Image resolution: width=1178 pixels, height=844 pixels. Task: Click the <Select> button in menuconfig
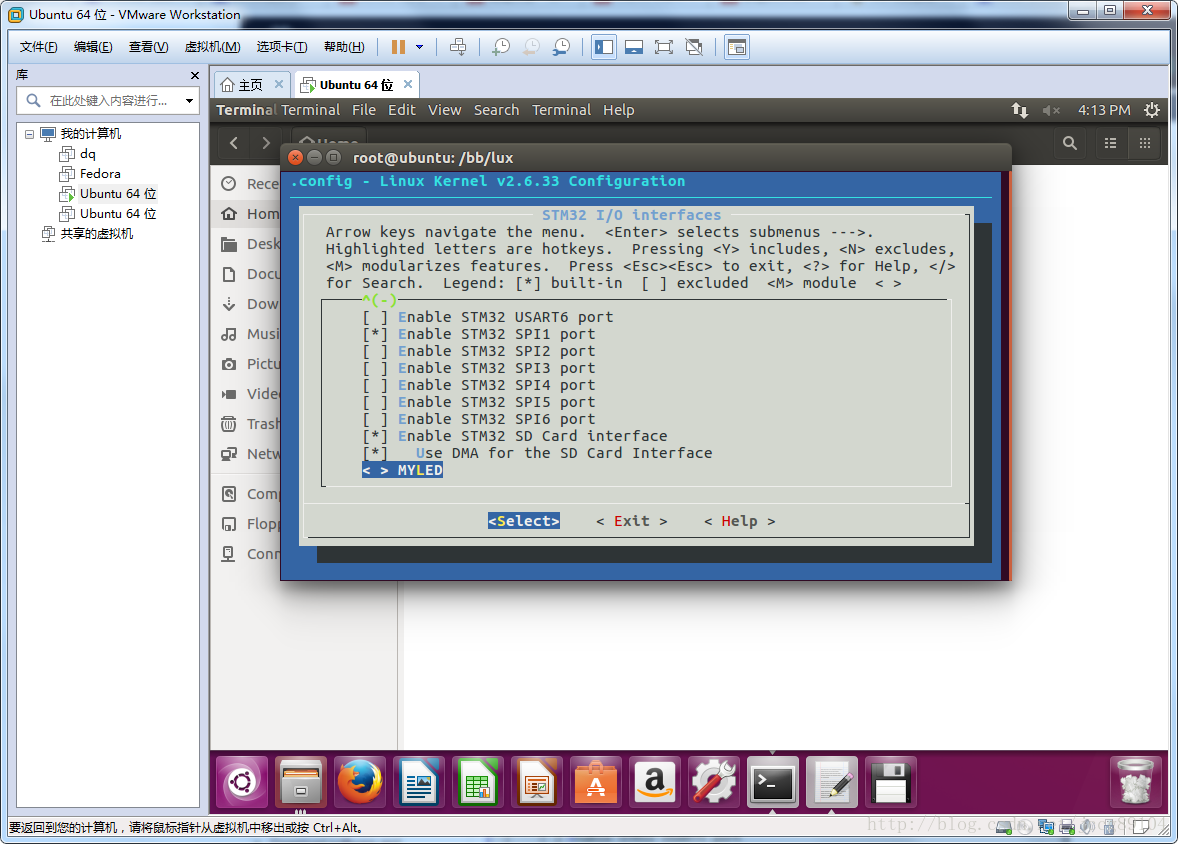[x=524, y=521]
